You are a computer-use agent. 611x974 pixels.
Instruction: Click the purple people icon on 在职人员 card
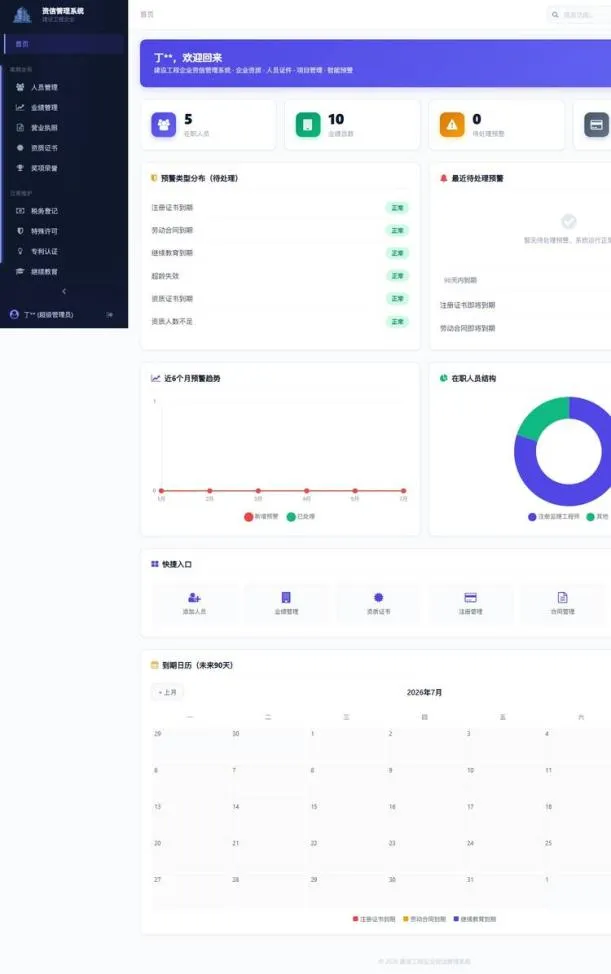tap(164, 125)
